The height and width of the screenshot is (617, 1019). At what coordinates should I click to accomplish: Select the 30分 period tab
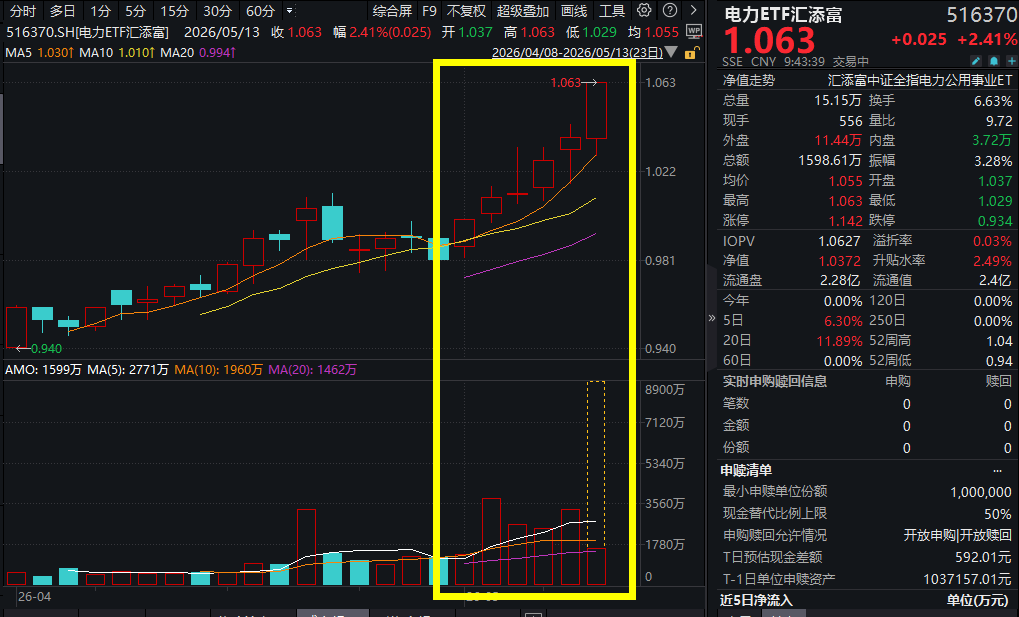pos(217,11)
